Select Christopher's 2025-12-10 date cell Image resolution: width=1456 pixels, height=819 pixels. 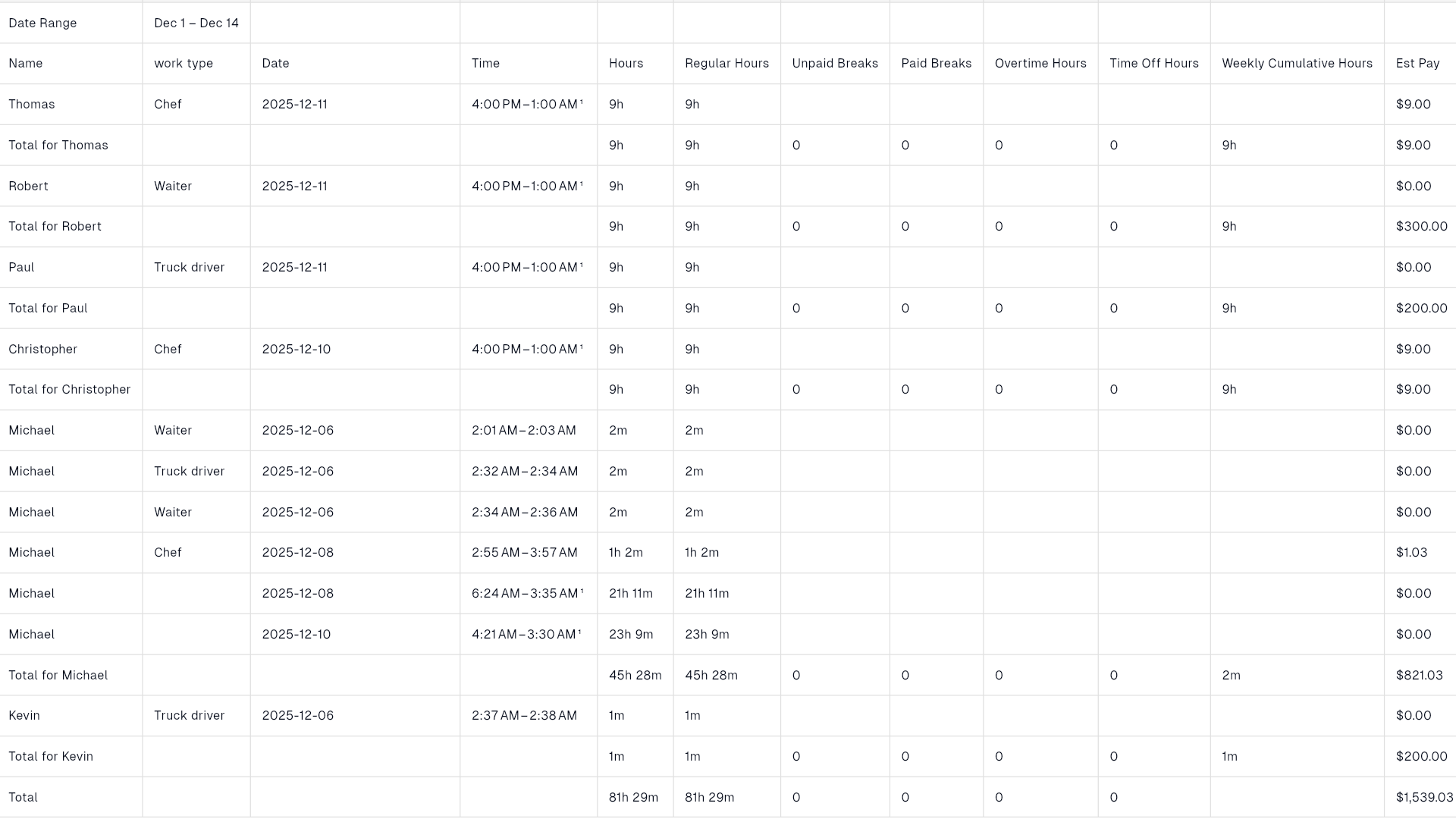pos(297,349)
